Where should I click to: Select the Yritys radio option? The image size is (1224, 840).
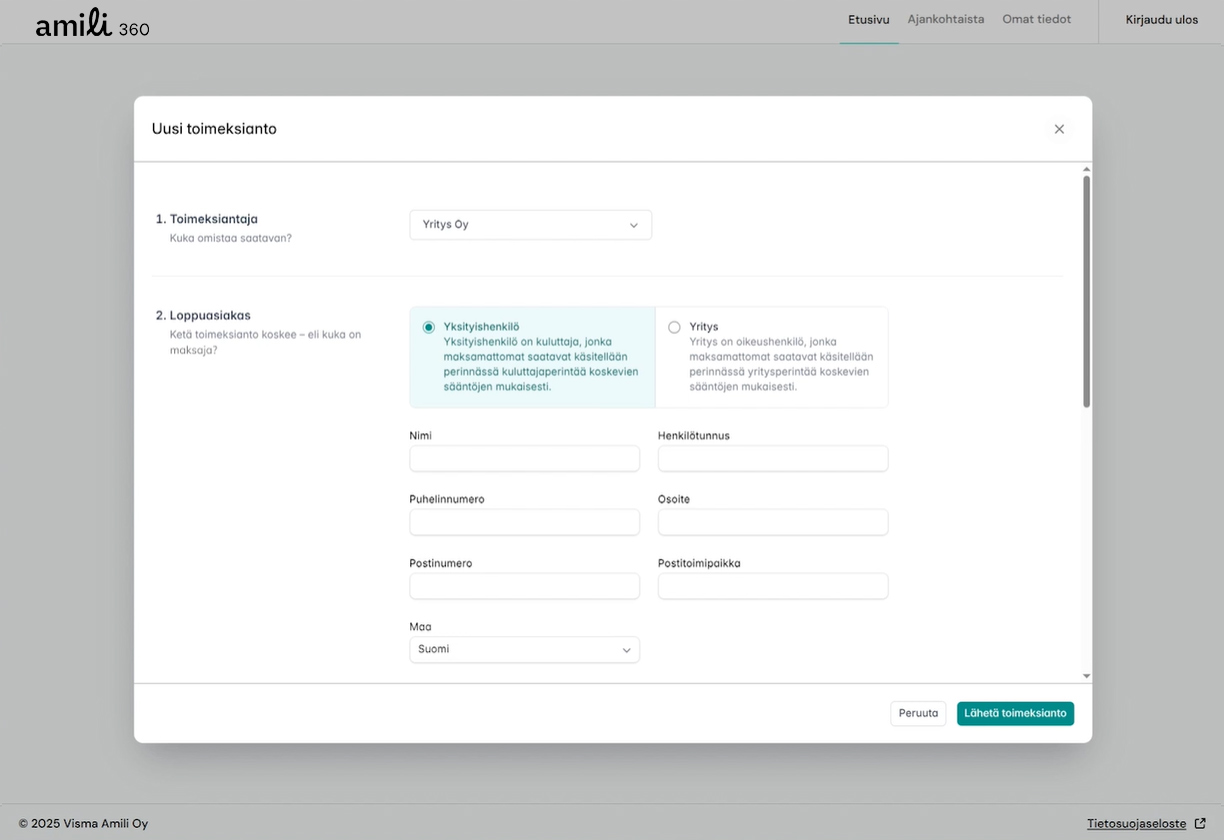[x=674, y=327]
